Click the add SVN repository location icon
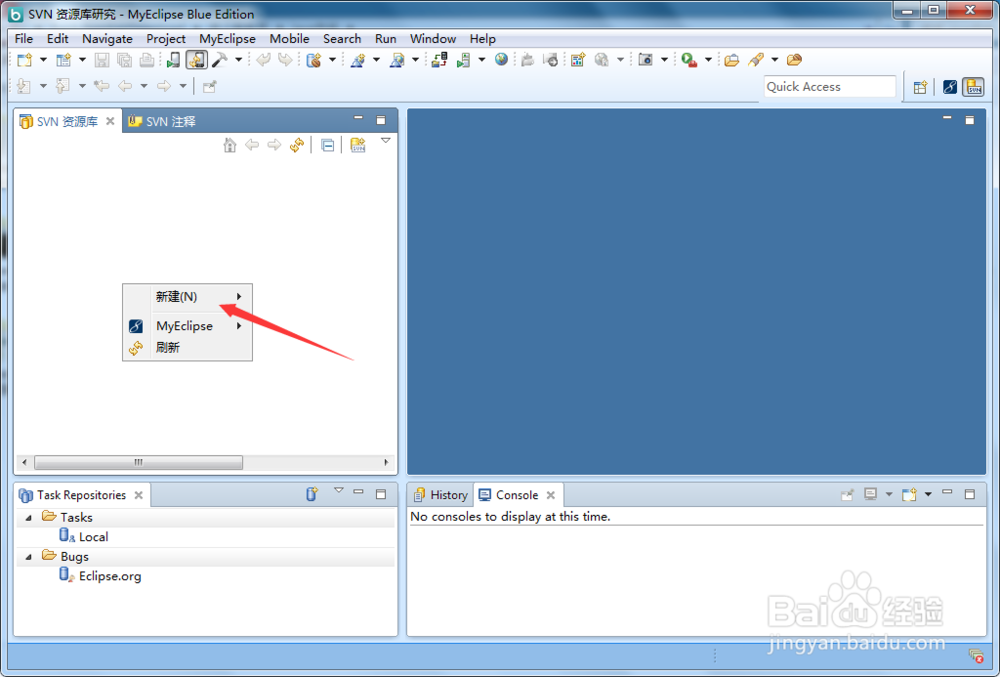1000x677 pixels. coord(358,145)
